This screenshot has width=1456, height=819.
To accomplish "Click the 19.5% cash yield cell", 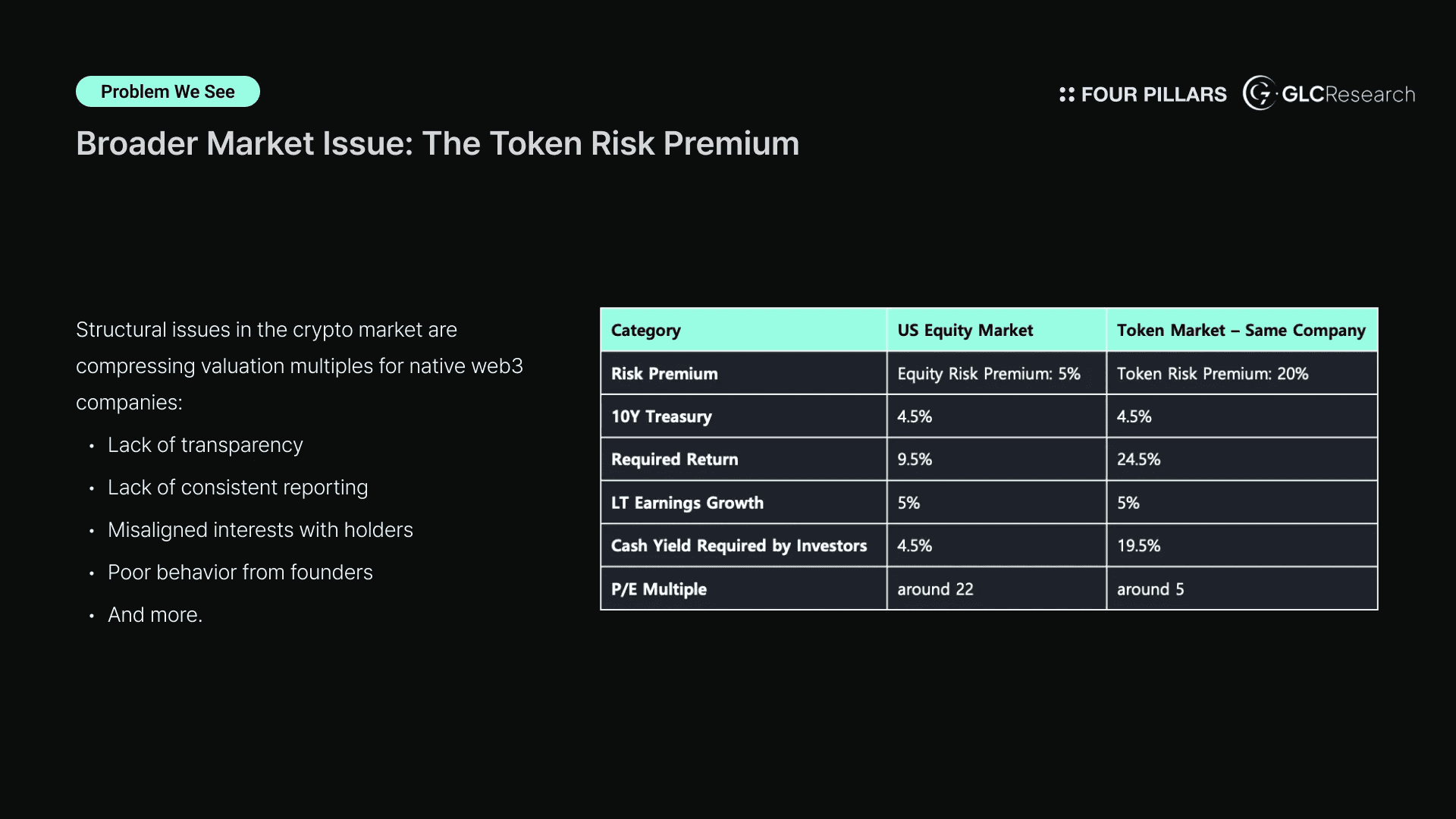I will tap(1242, 546).
